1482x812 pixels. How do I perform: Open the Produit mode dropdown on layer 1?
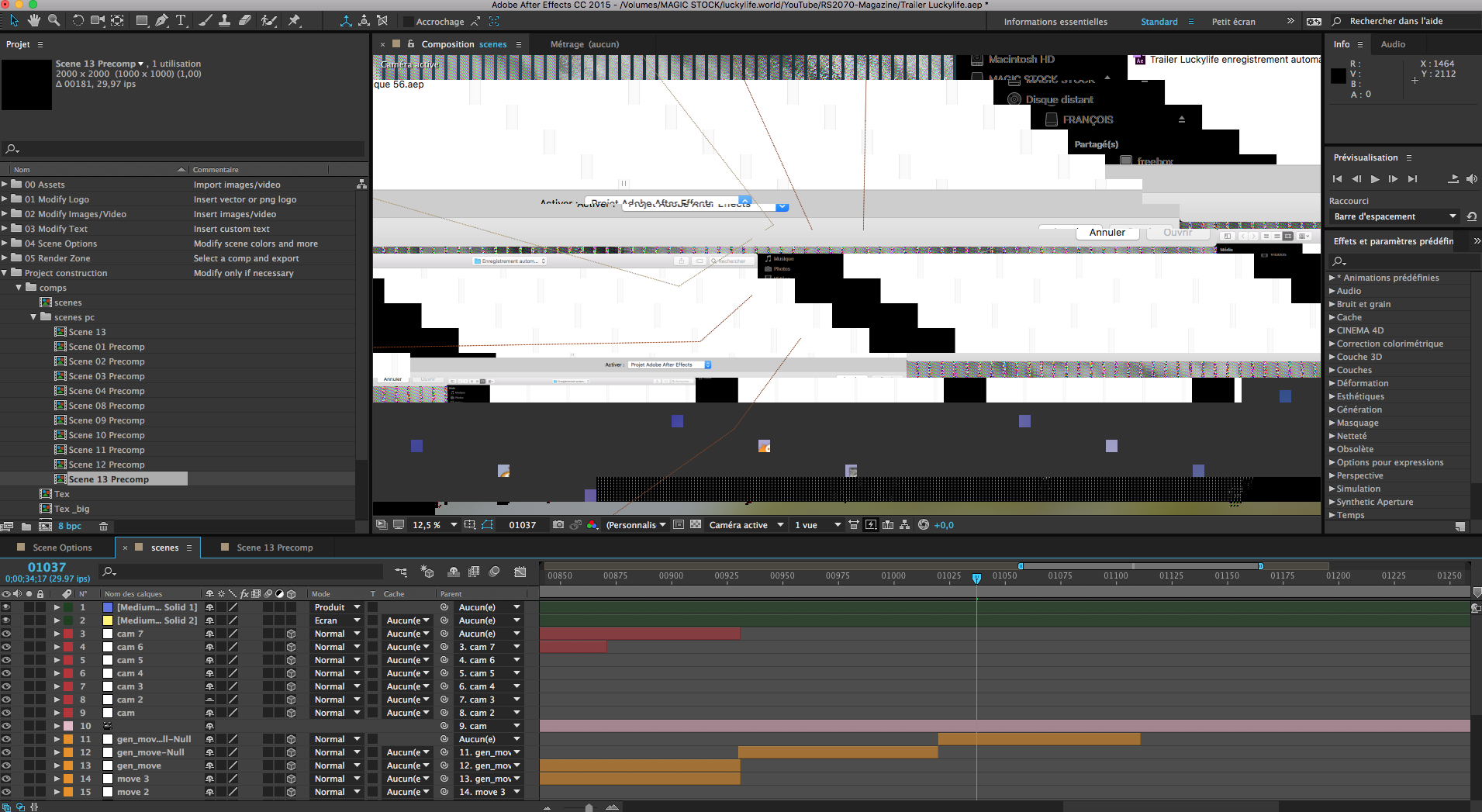[337, 607]
